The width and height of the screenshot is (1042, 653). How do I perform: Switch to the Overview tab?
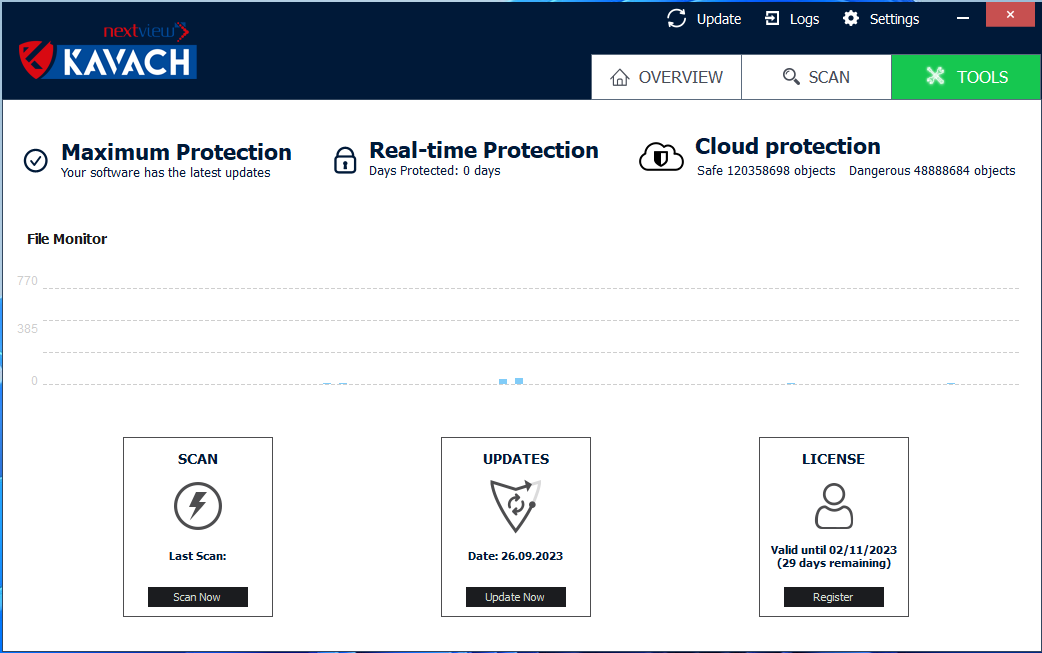[666, 77]
